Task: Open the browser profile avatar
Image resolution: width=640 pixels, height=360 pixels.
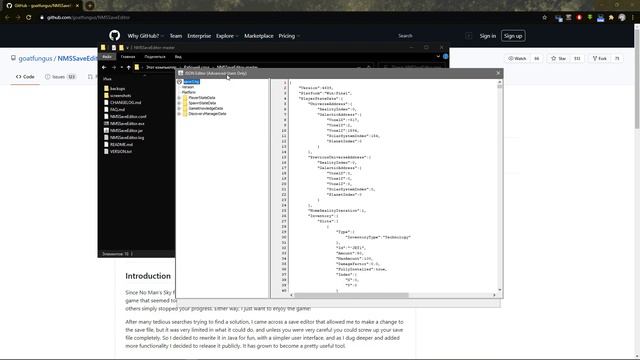Action: point(622,18)
